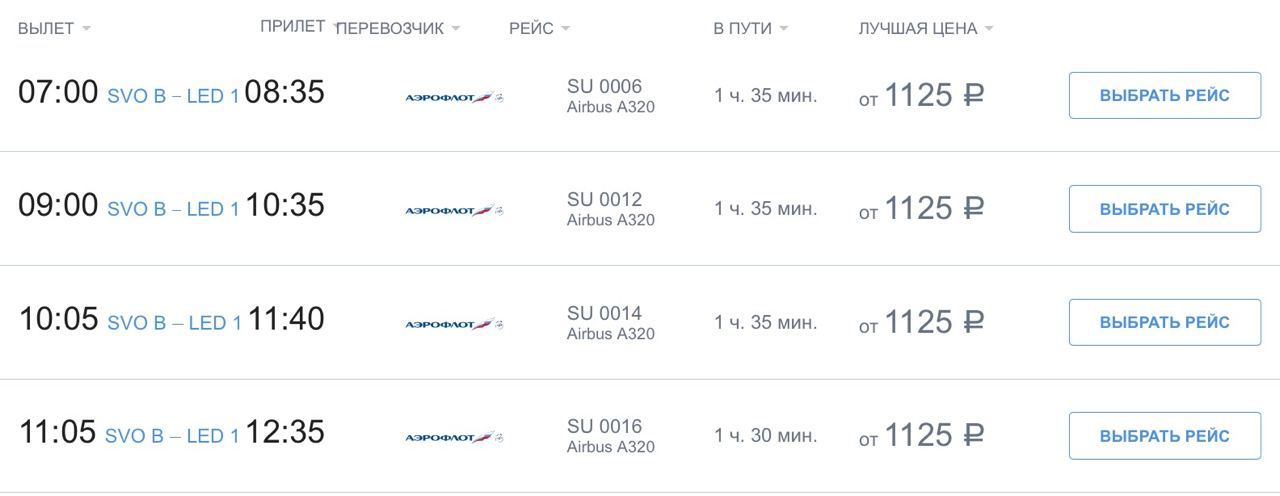This screenshot has height=496, width=1280.
Task: Sort by ЛУЧШАЯ ЦЕНА price column
Action: click(x=926, y=28)
